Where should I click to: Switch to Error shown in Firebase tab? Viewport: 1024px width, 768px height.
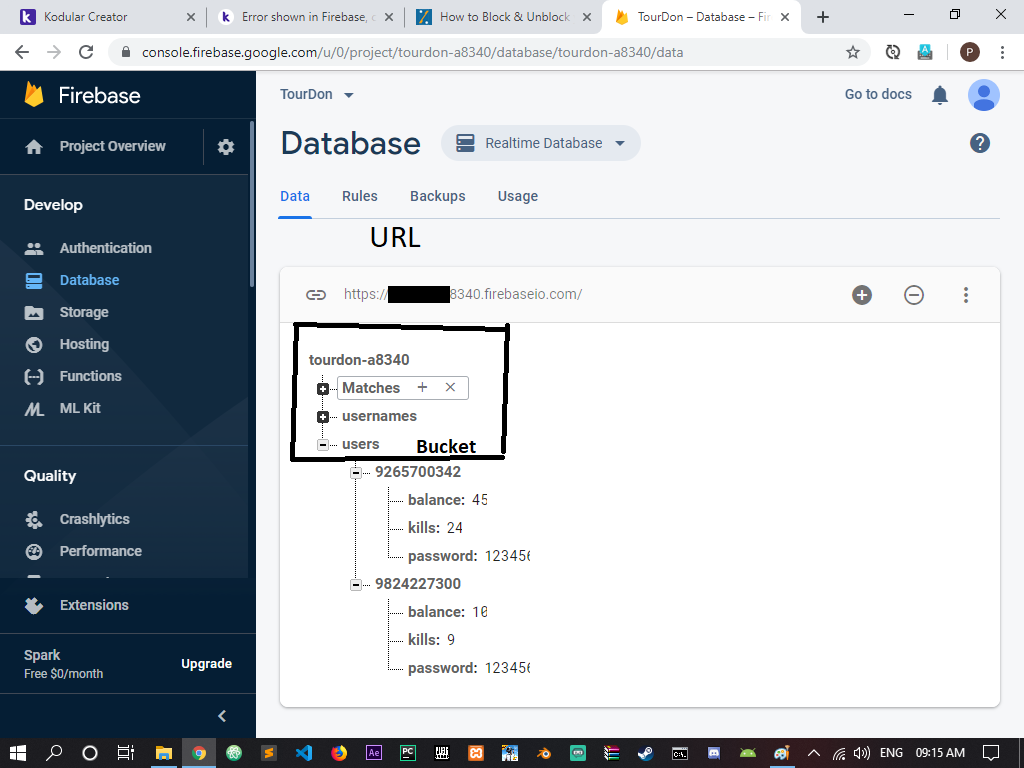coord(305,17)
